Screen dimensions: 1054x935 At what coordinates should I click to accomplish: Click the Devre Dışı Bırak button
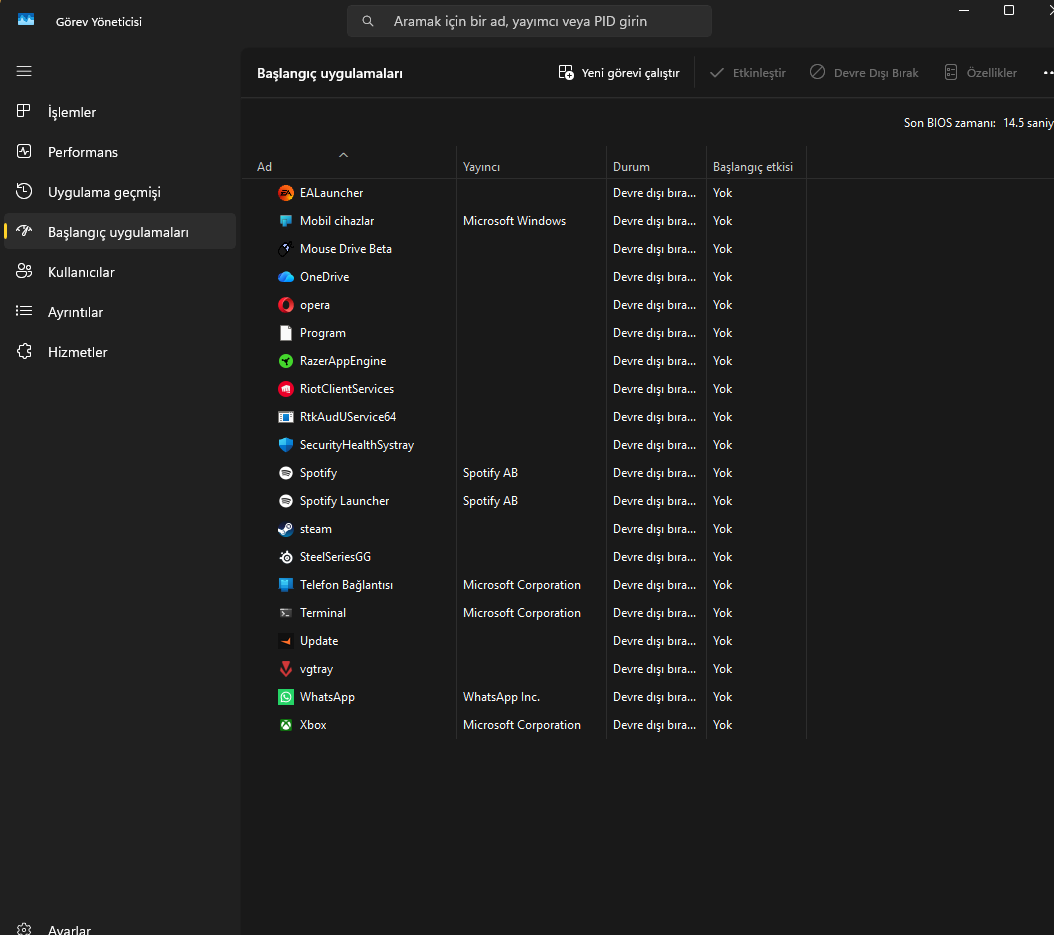click(x=864, y=73)
